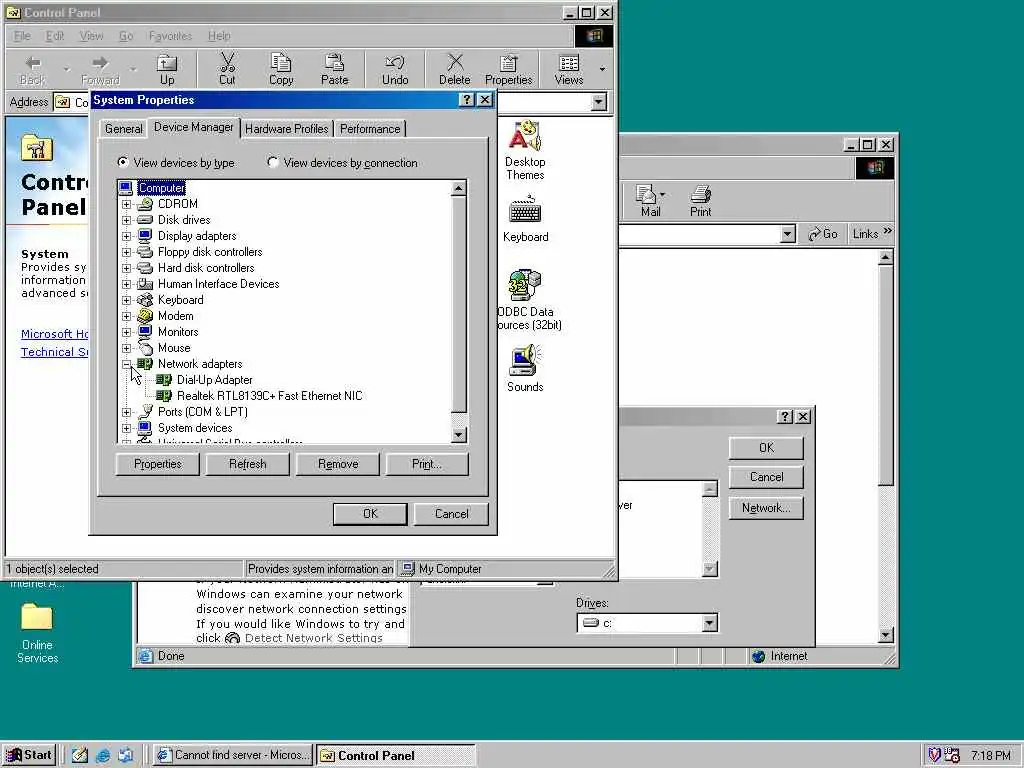Viewport: 1024px width, 768px height.
Task: Click the Go button in the browser address bar
Action: click(823, 234)
